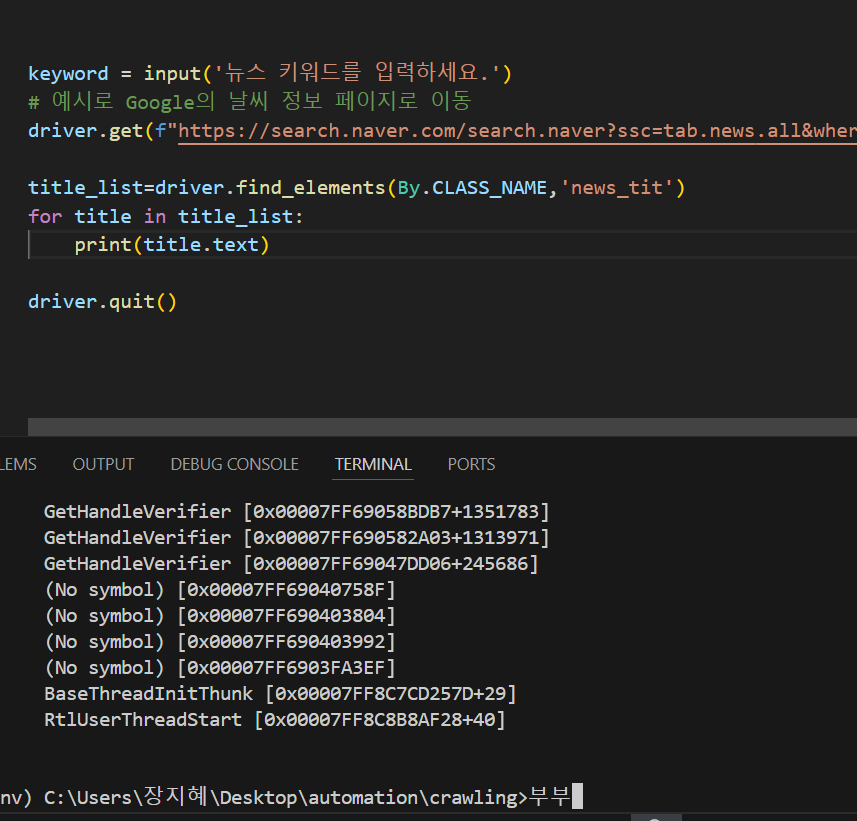The width and height of the screenshot is (857, 821).
Task: Click the horizontal editor scrollbar
Action: [442, 427]
